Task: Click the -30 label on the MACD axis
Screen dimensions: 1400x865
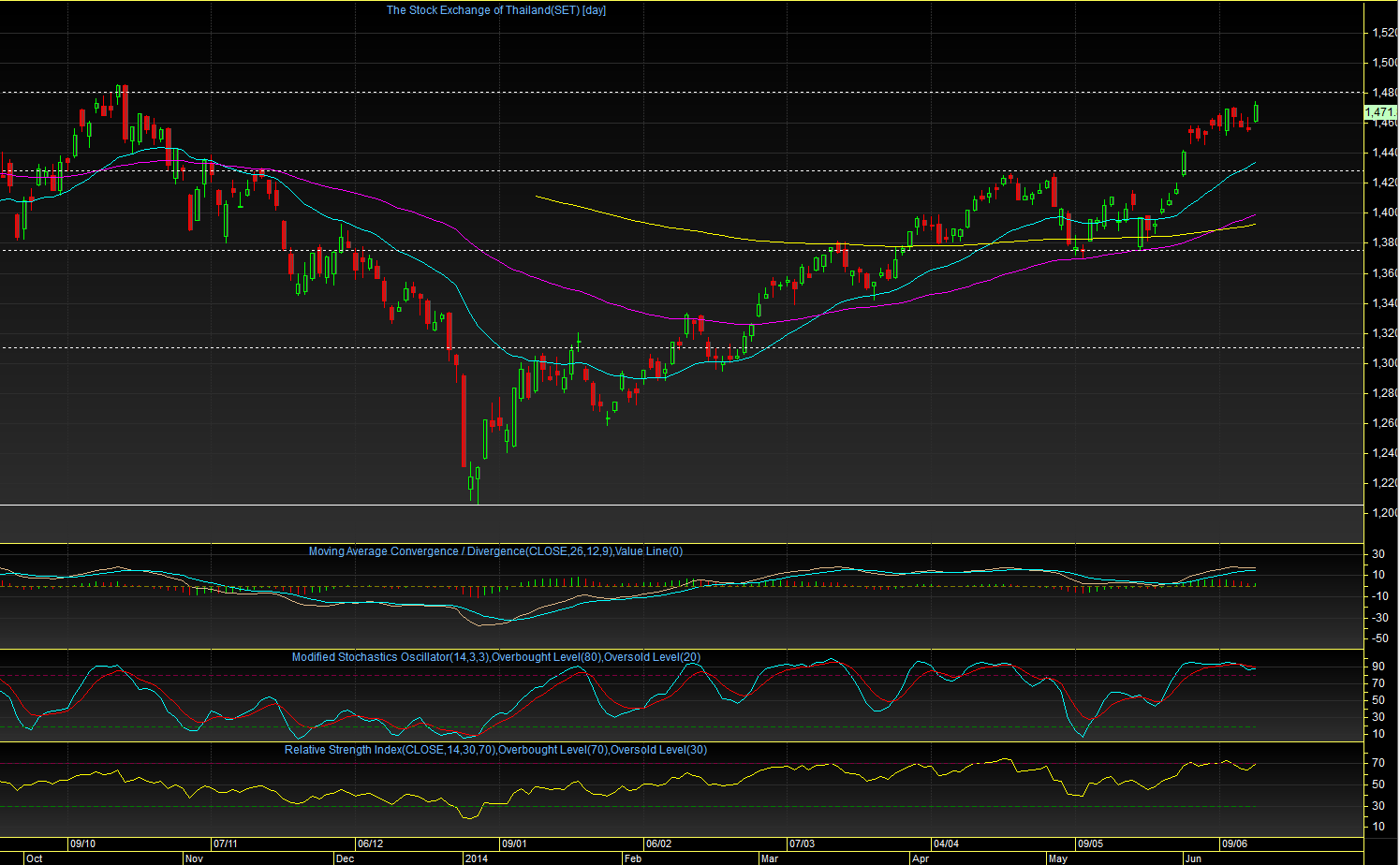Action: click(x=1378, y=618)
